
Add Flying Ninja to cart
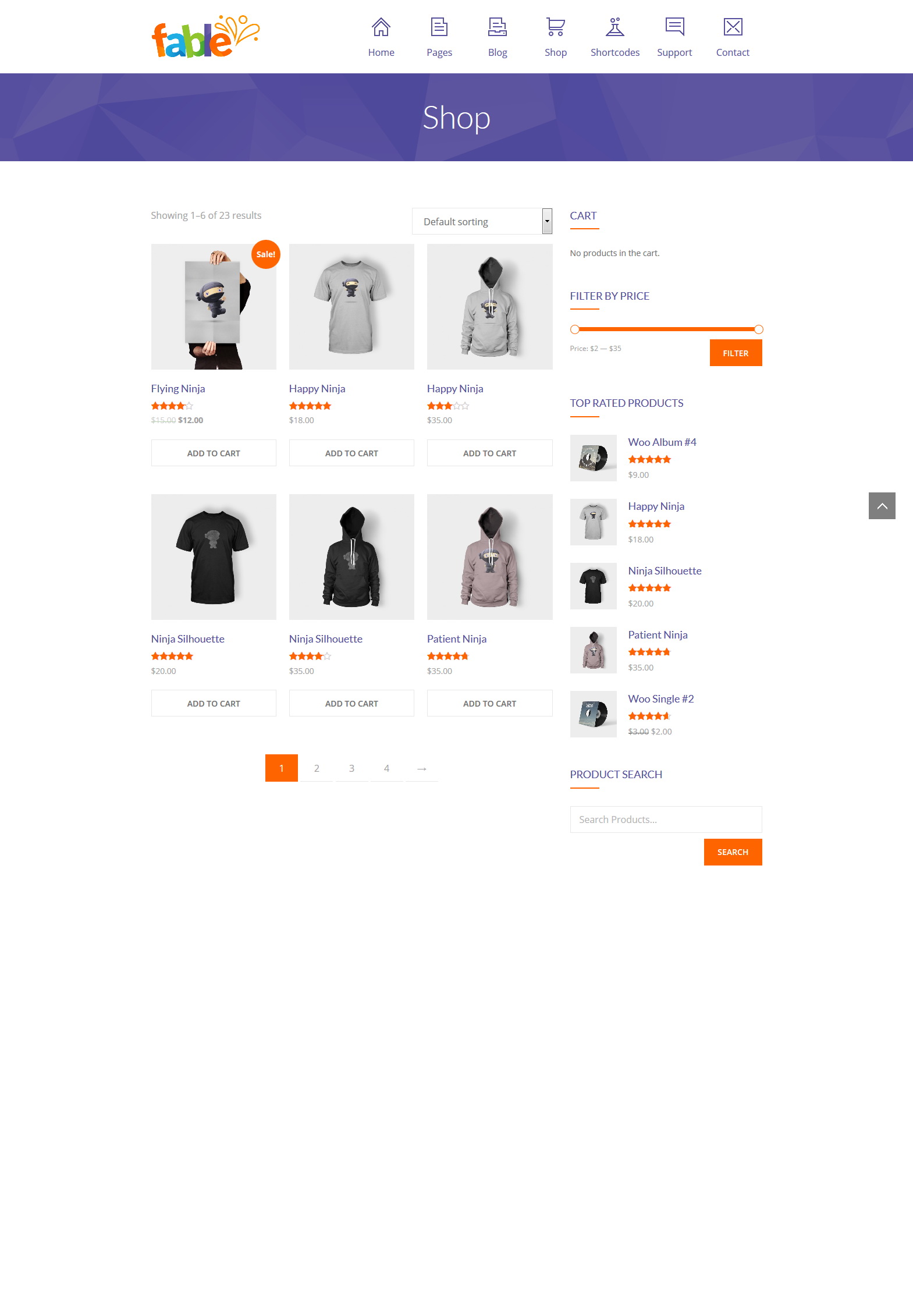[214, 453]
